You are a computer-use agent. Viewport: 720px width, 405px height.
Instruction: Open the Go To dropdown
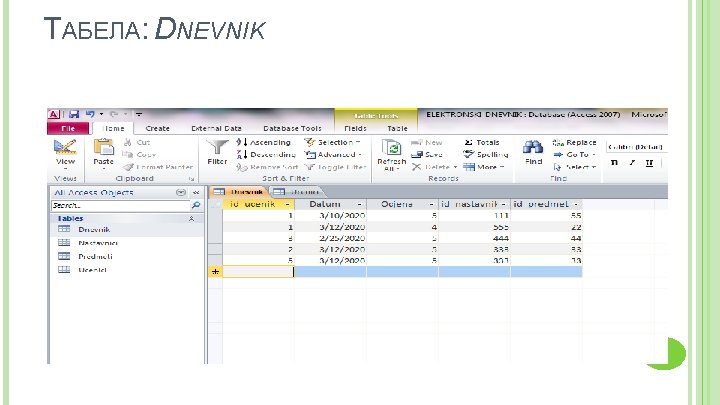click(x=574, y=155)
